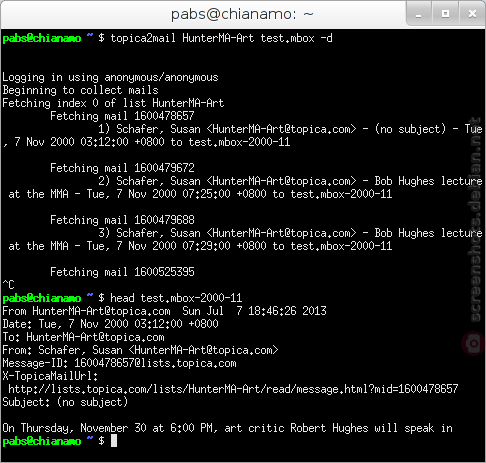The image size is (486, 463).
Task: Maximize the terminal window
Action: pyautogui.click(x=445, y=14)
